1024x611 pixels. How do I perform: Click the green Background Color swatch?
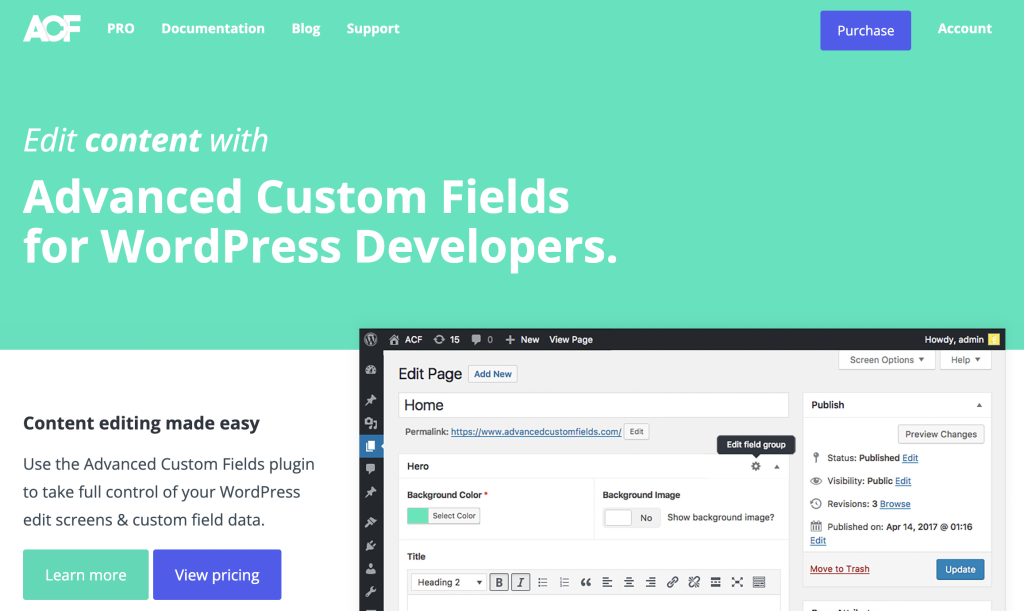point(418,516)
